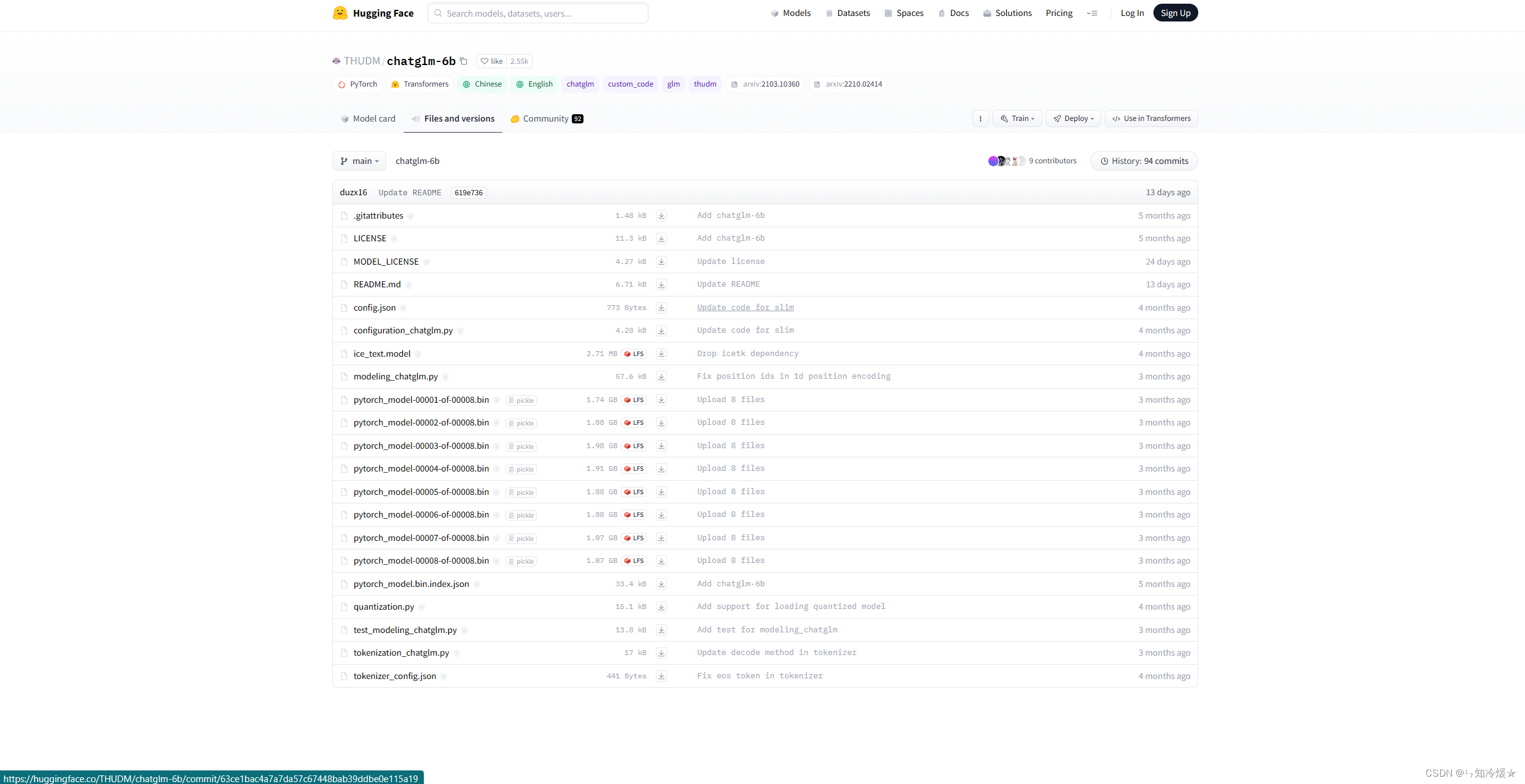1525x784 pixels.
Task: Click the Hugging Face logo icon
Action: coord(340,13)
